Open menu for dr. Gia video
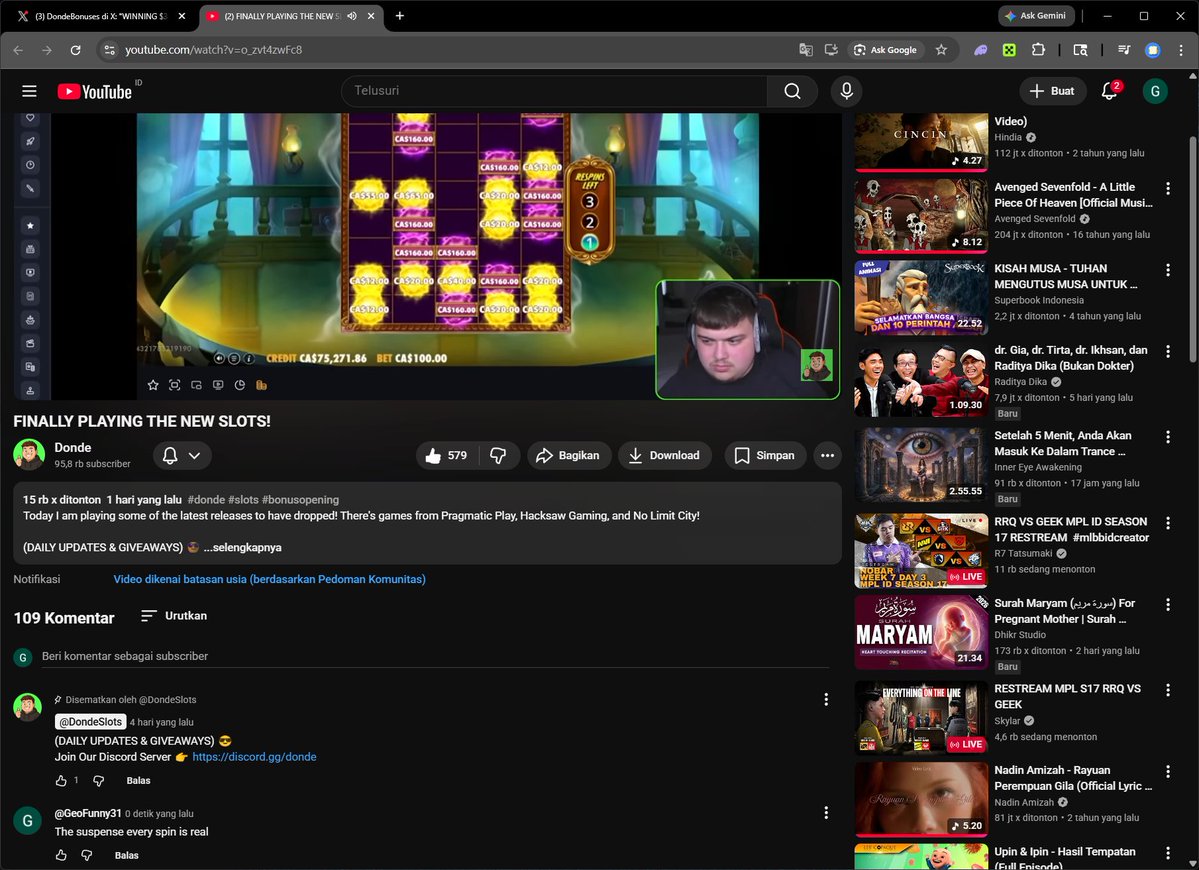This screenshot has height=870, width=1199. [x=1168, y=352]
